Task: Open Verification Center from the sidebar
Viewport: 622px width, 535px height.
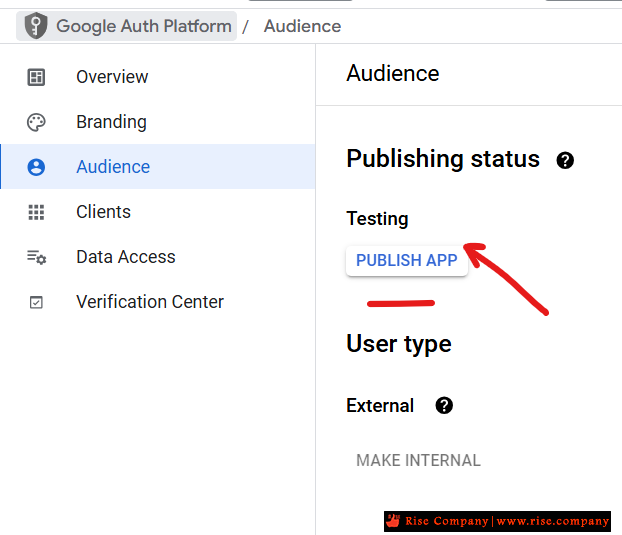Action: (158, 302)
